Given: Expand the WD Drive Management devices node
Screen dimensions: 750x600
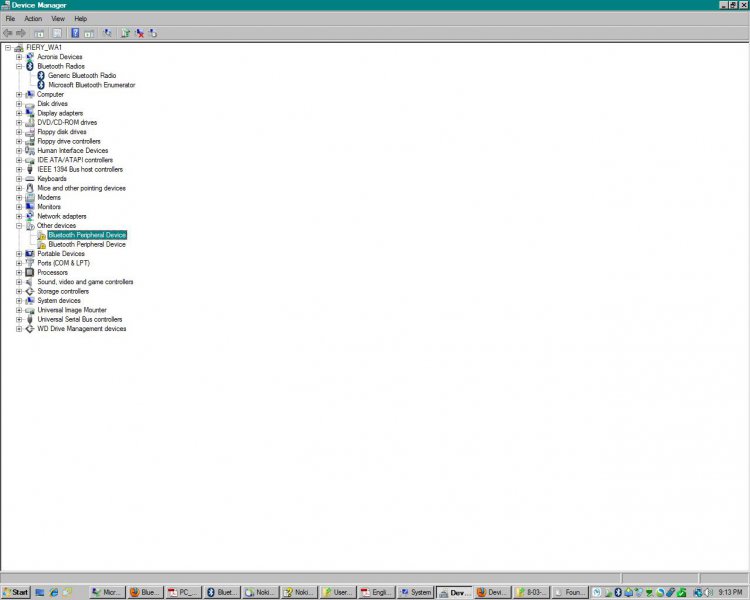Looking at the screenshot, I should pos(19,329).
